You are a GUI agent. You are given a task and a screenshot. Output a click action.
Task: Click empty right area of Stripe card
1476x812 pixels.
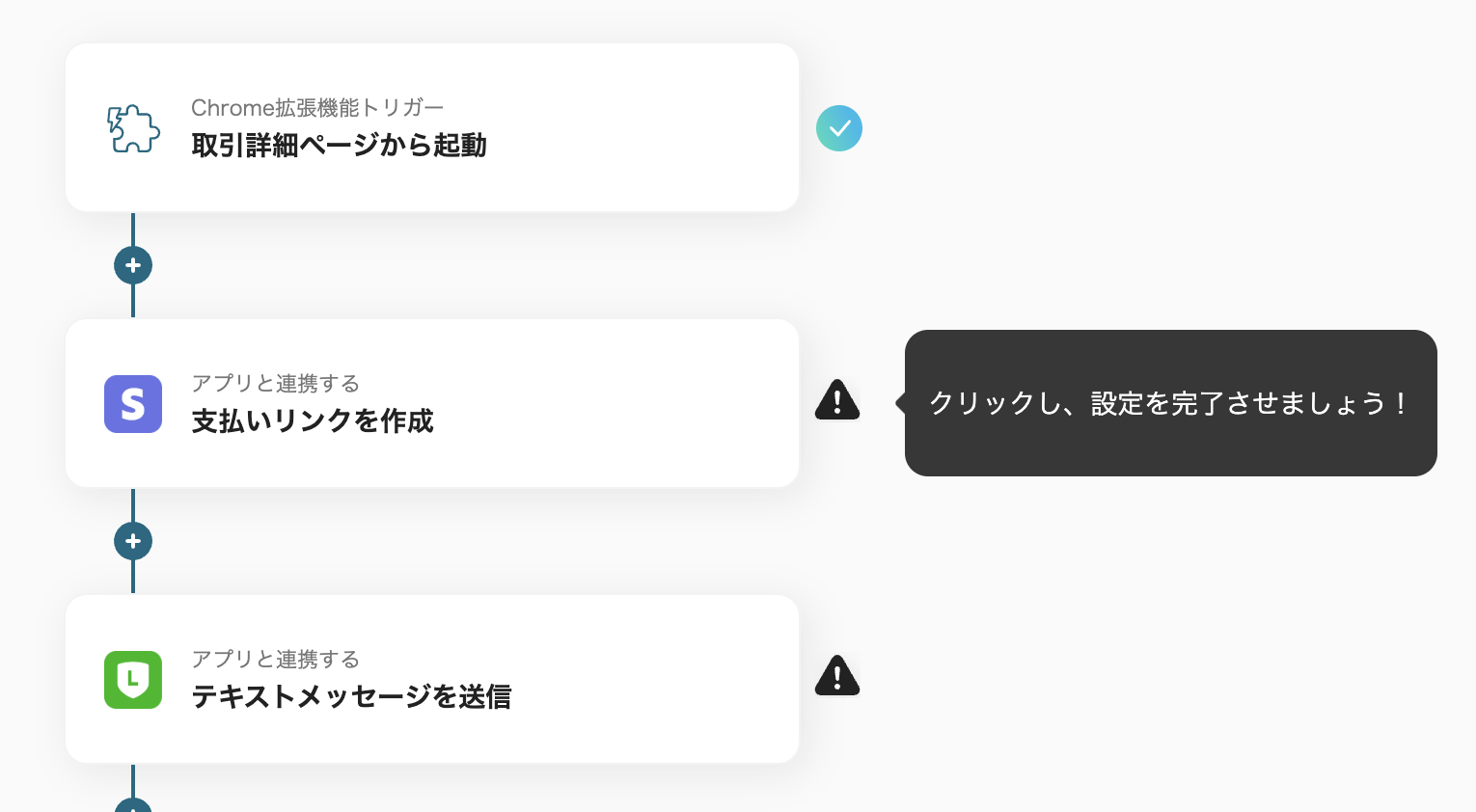(x=656, y=404)
